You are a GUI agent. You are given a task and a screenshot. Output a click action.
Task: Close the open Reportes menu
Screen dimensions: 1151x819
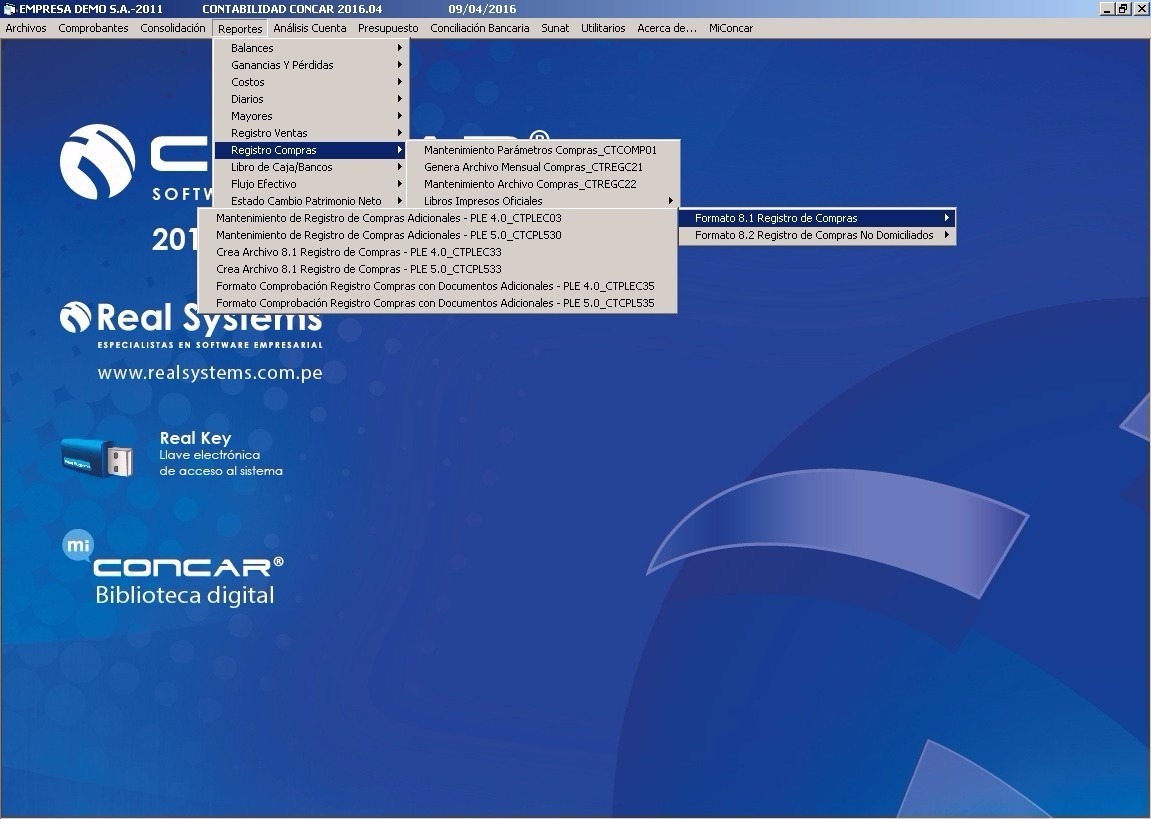coord(240,29)
